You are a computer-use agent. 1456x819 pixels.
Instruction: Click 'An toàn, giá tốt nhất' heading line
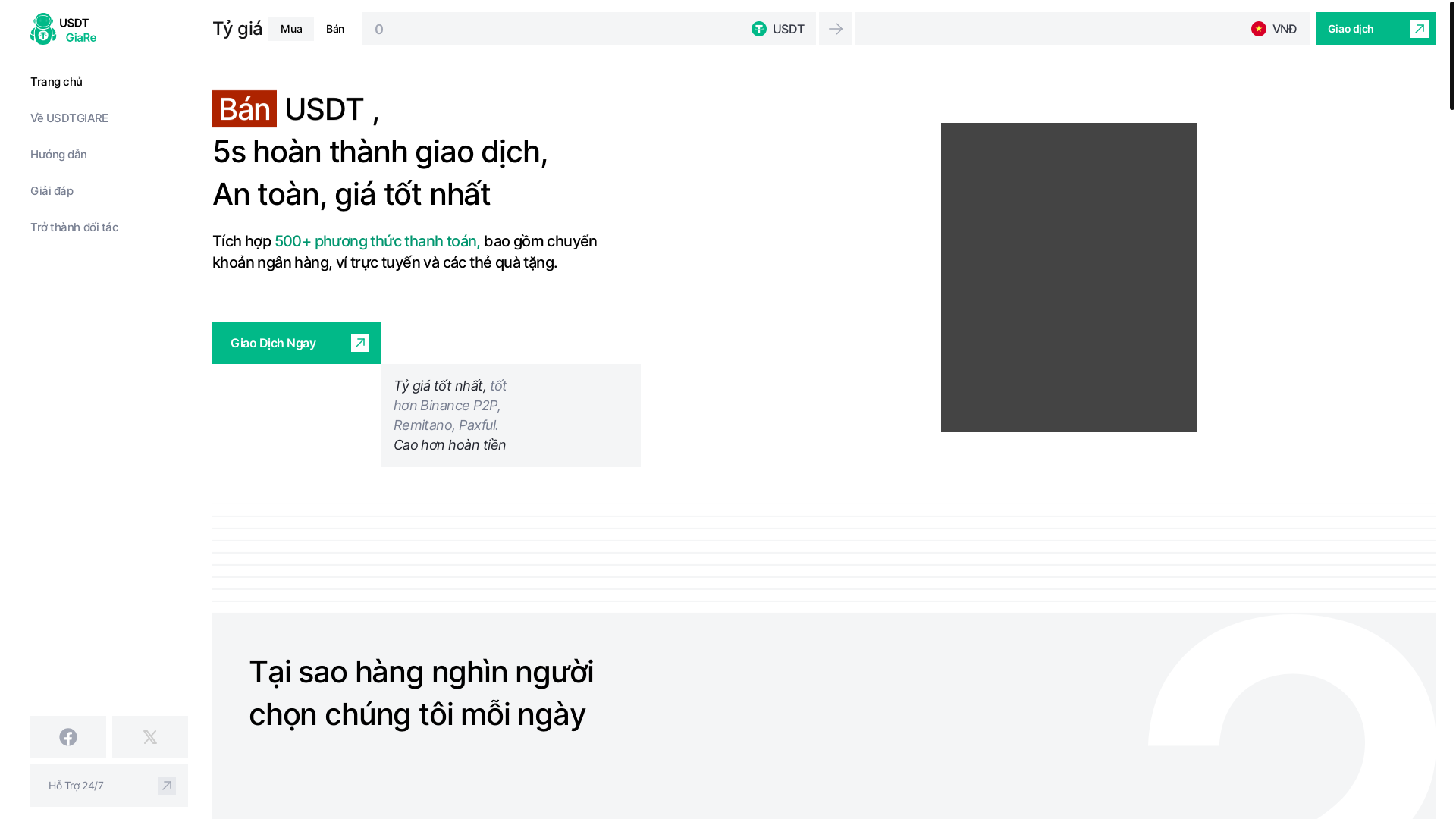point(351,194)
